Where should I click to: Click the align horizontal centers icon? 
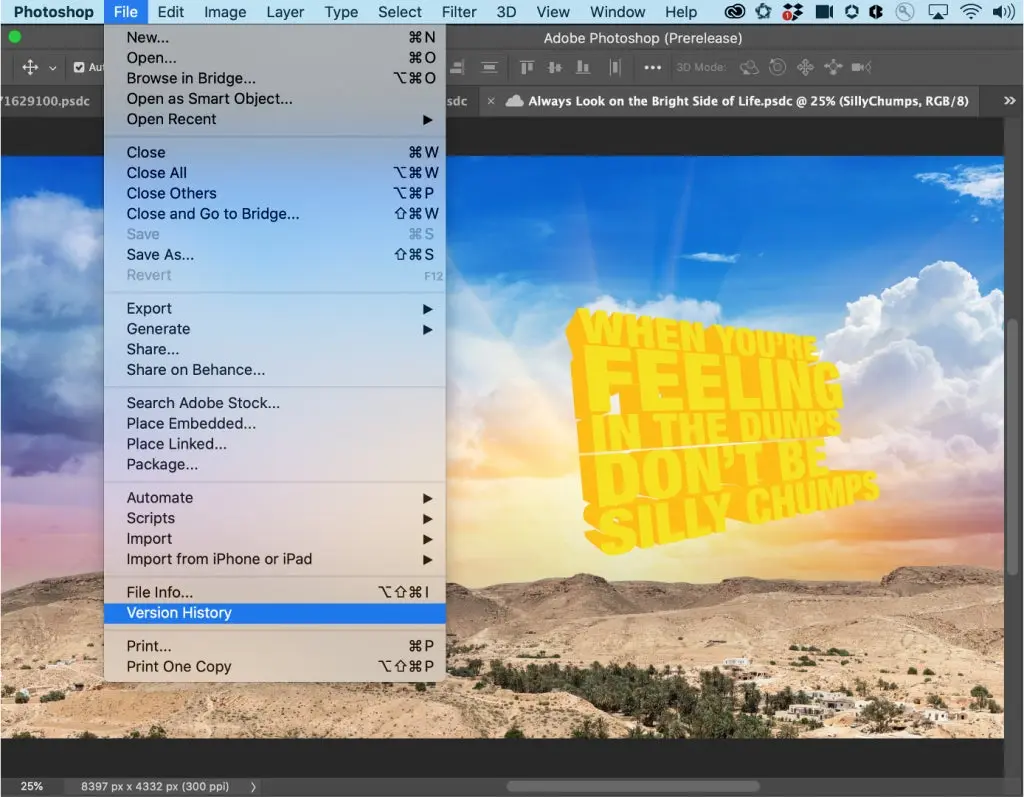(490, 67)
